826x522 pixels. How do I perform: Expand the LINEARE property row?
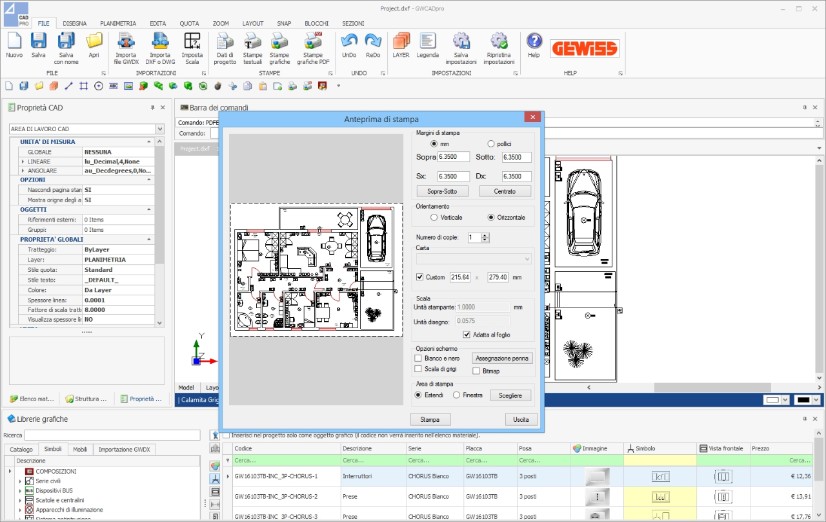23,162
